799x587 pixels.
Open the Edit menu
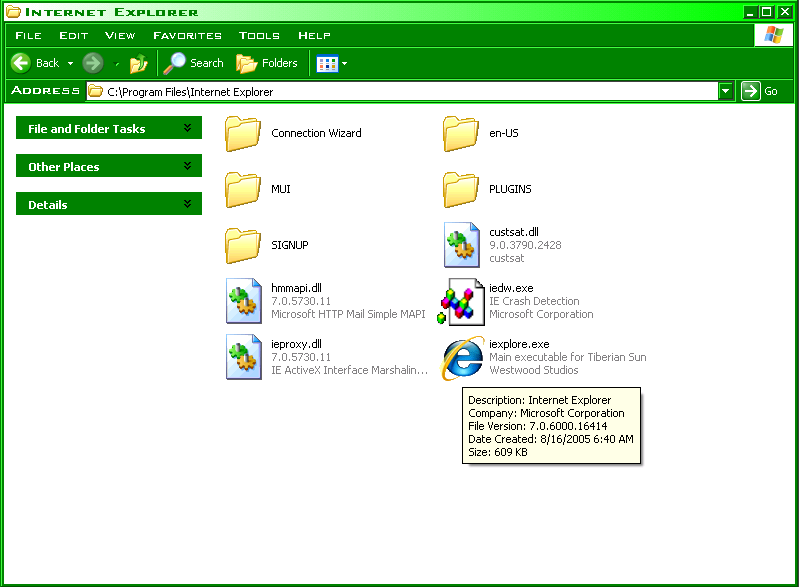[74, 36]
